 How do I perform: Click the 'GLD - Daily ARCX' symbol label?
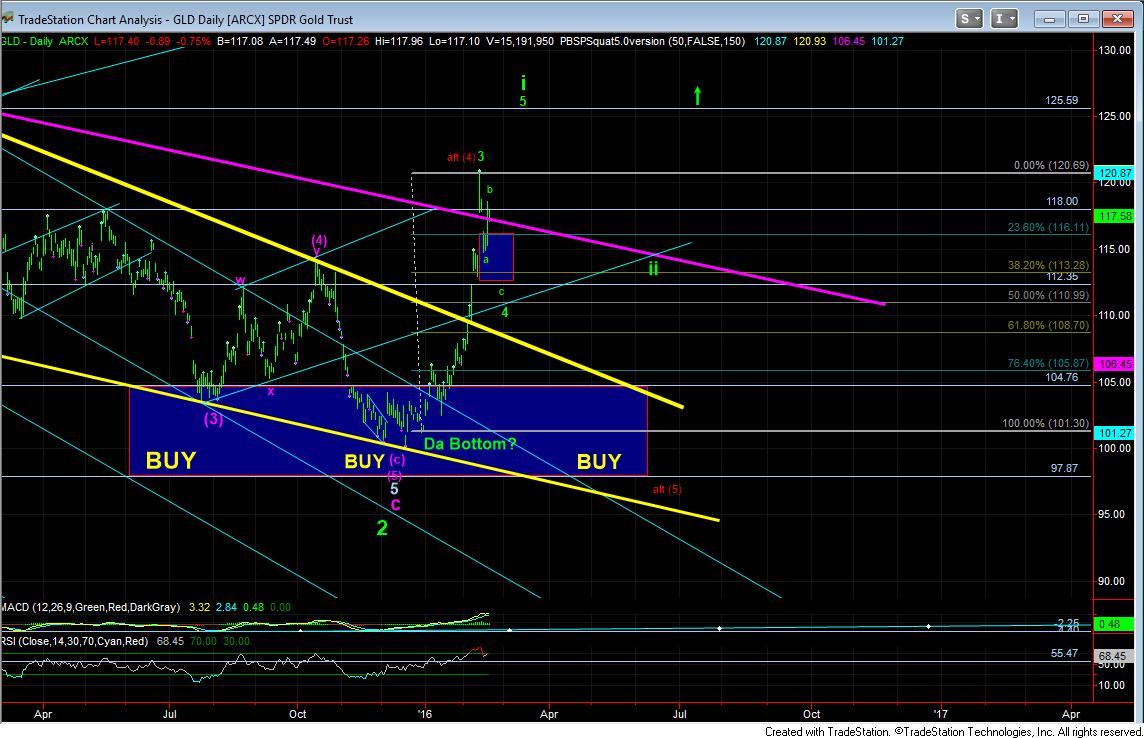tap(45, 42)
